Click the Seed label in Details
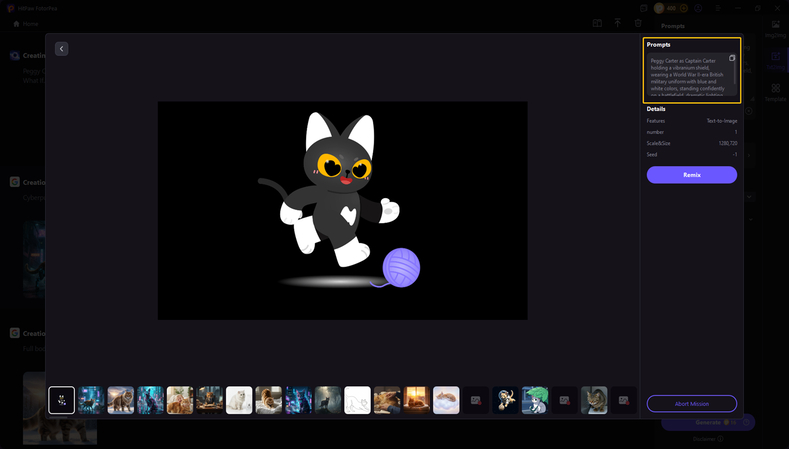The width and height of the screenshot is (789, 449). [652, 155]
